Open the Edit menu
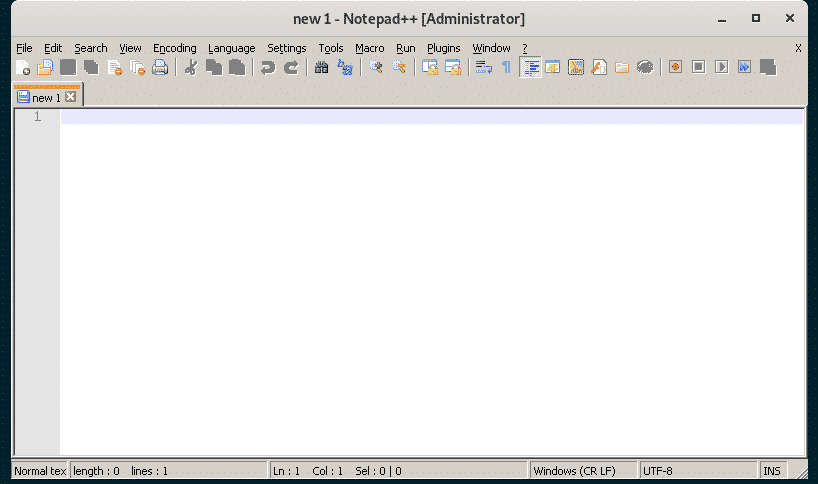The image size is (818, 484). click(x=53, y=48)
